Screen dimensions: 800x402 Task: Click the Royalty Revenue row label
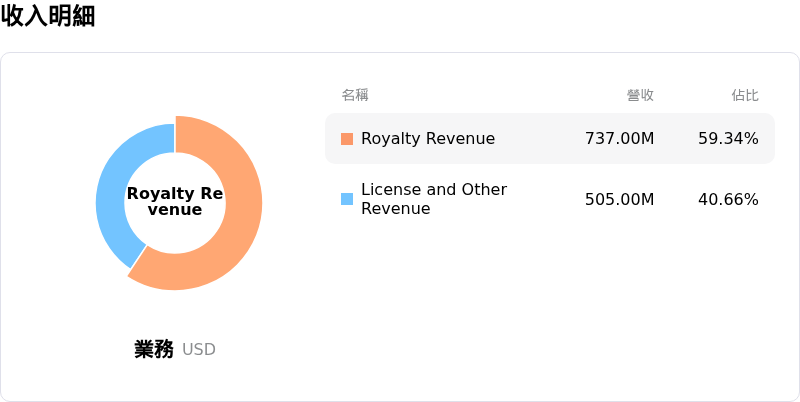click(x=428, y=139)
